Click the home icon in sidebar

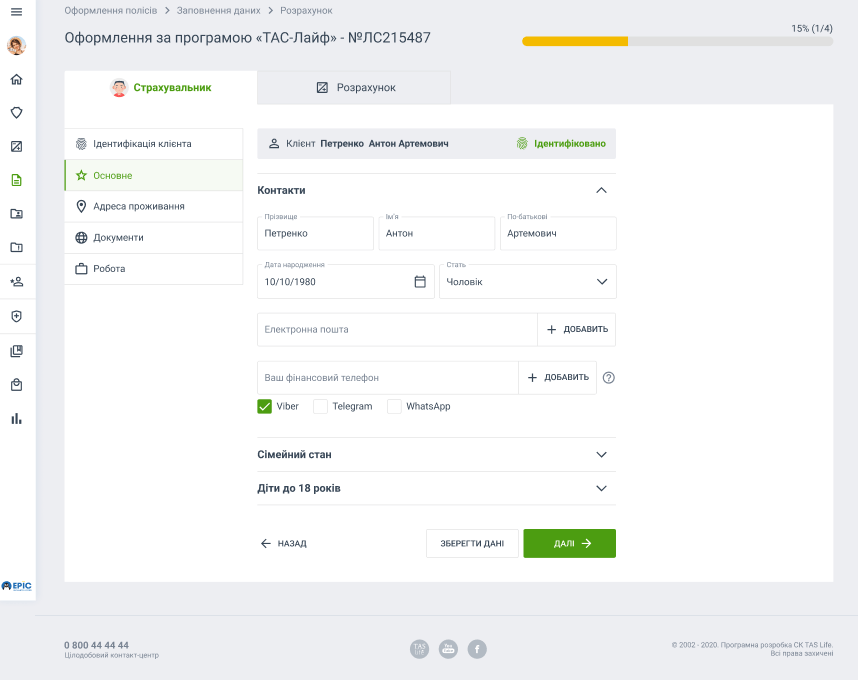click(16, 79)
